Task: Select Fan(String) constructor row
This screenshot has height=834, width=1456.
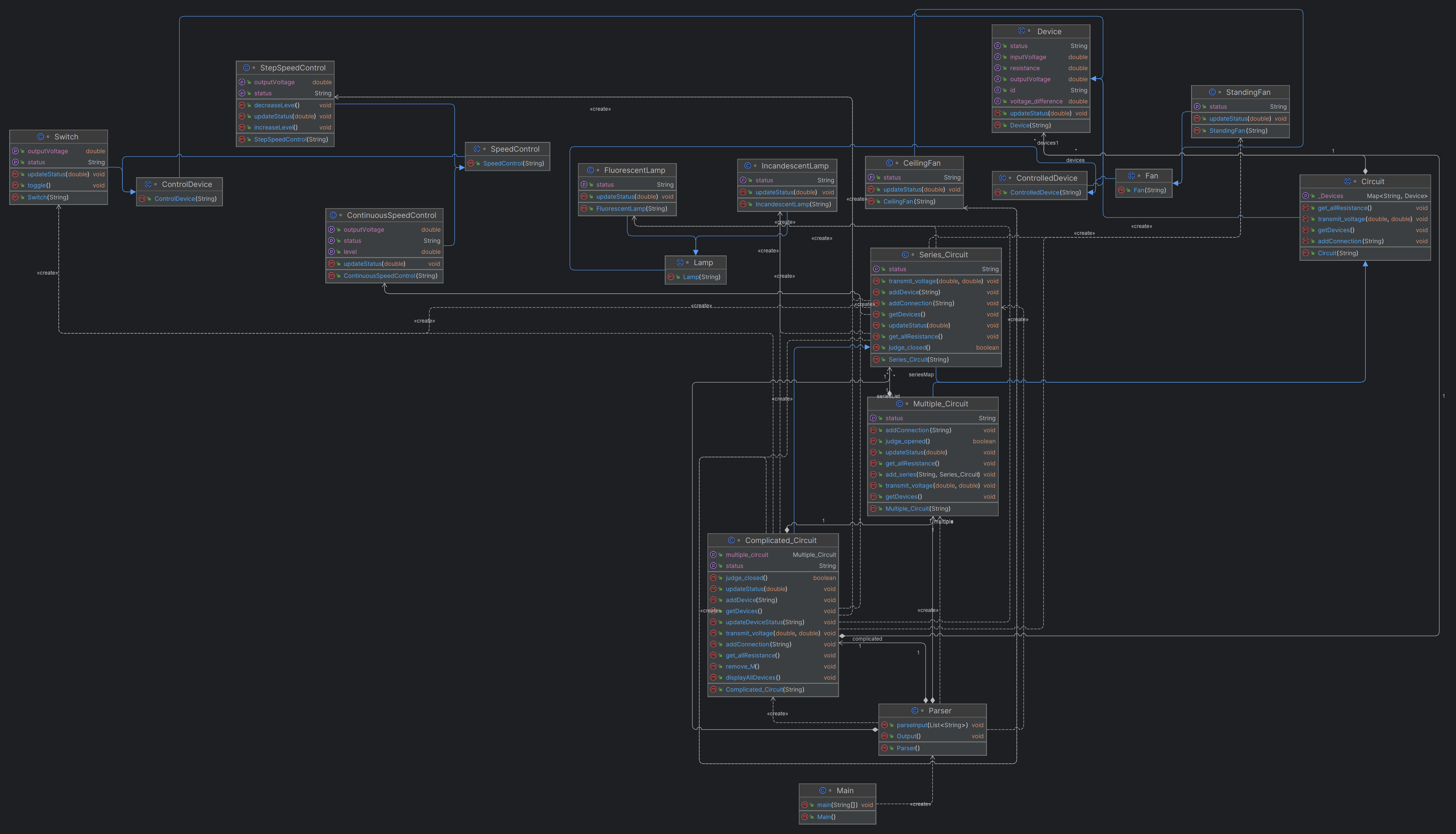Action: 1144,190
